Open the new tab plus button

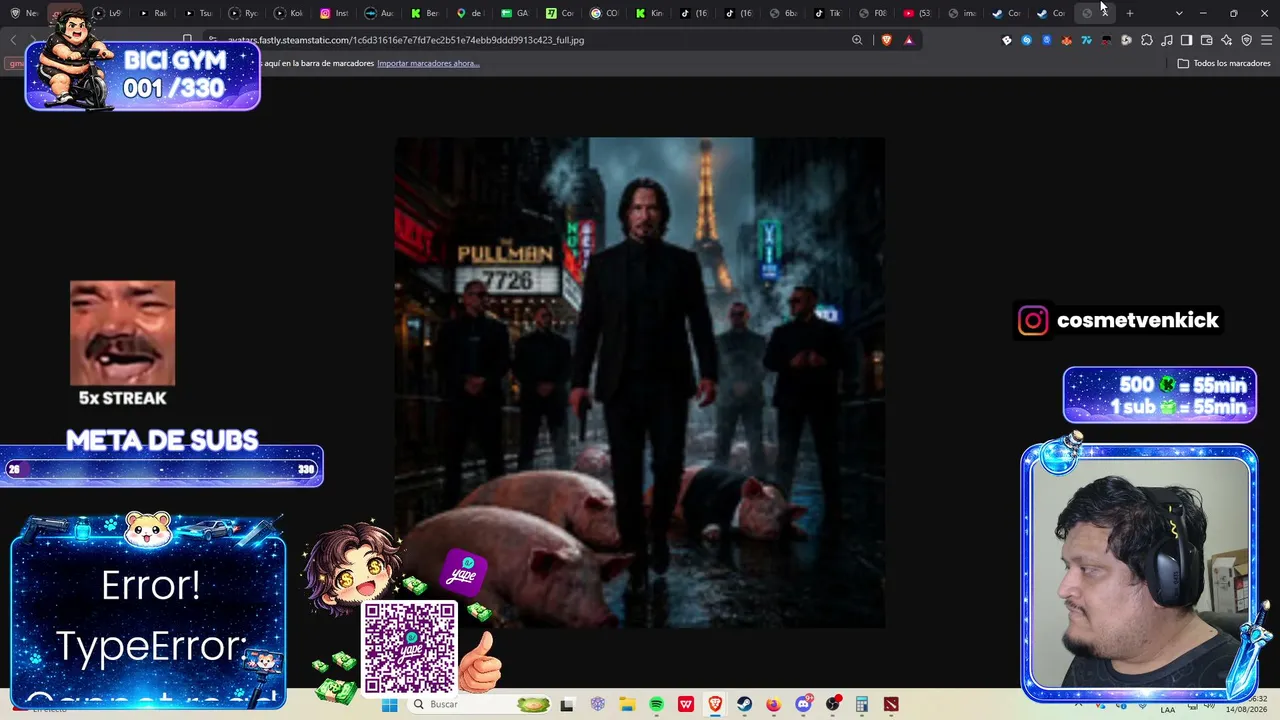point(1130,13)
